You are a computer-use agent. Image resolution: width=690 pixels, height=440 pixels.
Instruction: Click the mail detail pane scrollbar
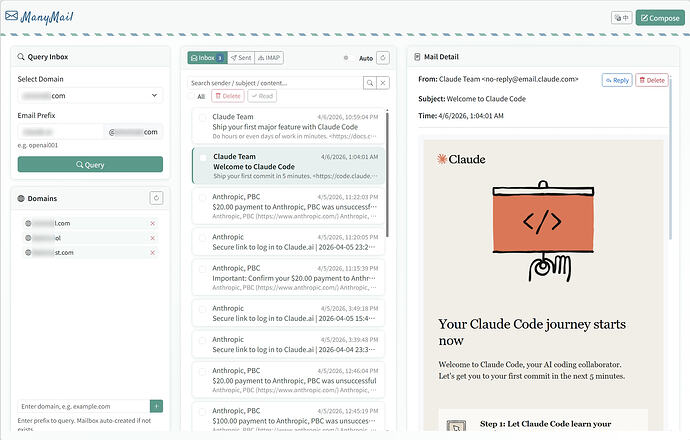coord(670,158)
